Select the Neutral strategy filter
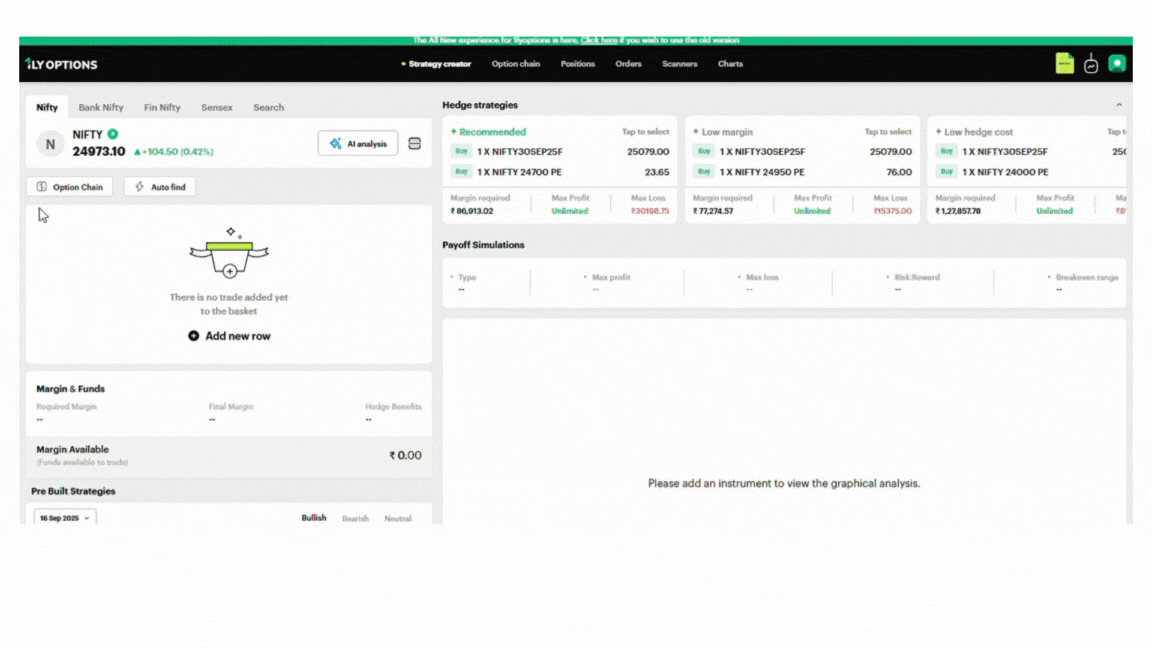Image resolution: width=1152 pixels, height=648 pixels. (x=398, y=518)
